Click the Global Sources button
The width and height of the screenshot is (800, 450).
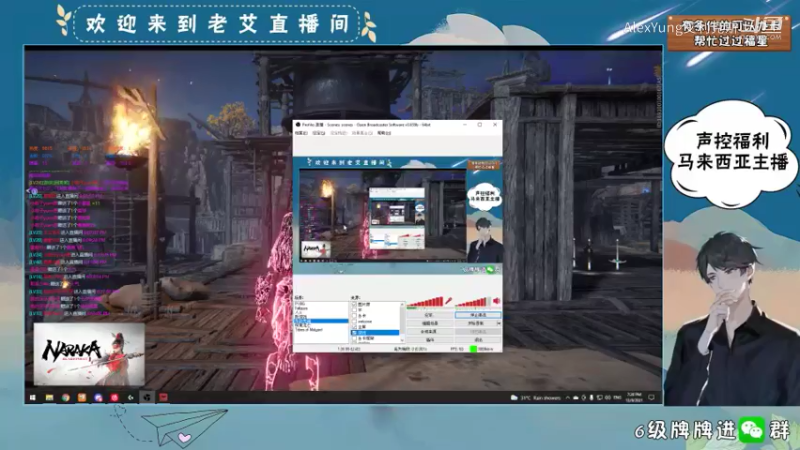[429, 332]
